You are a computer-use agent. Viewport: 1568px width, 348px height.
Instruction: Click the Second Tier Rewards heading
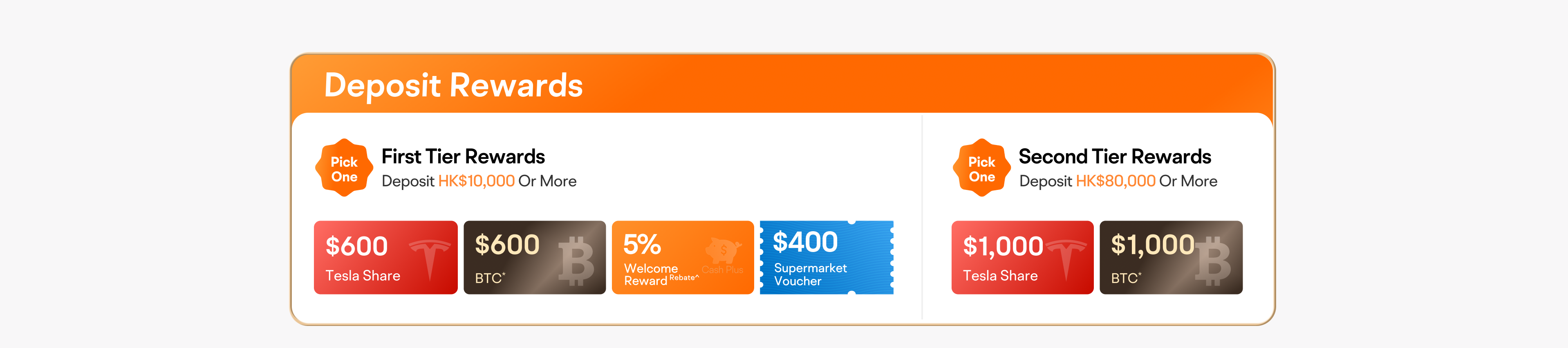point(1115,156)
